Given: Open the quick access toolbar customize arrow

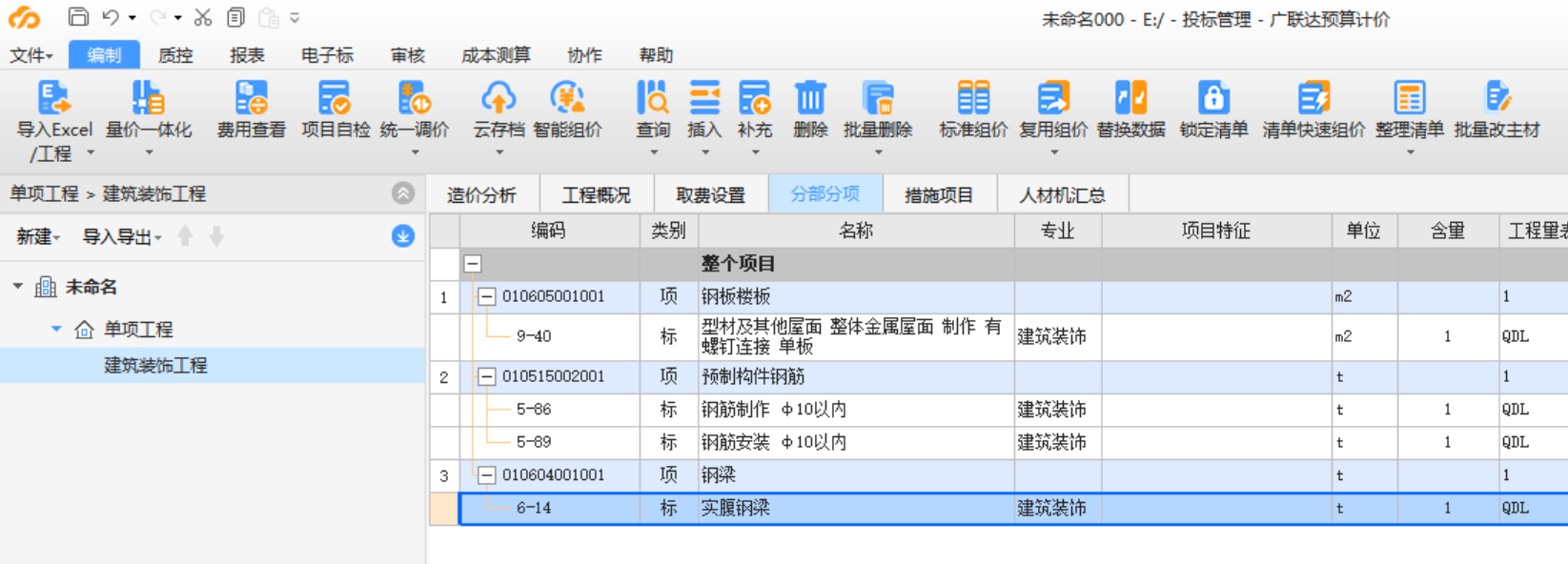Looking at the screenshot, I should (x=295, y=17).
